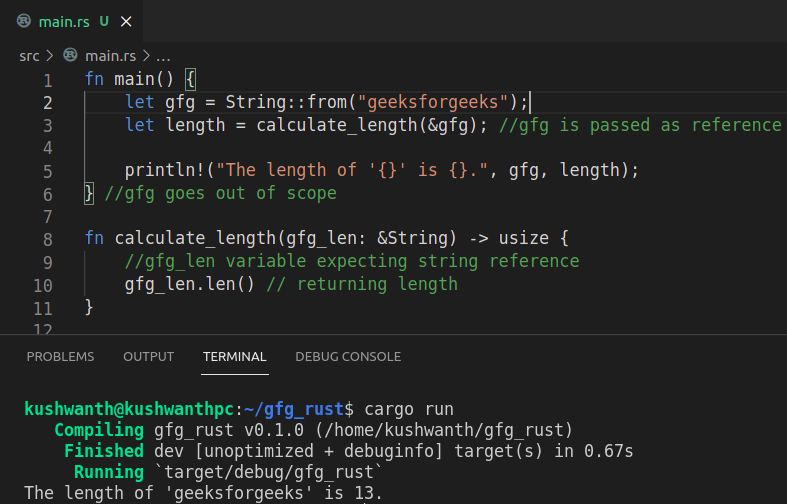Click line number 1 in the gutter
The width and height of the screenshot is (787, 504).
point(47,80)
